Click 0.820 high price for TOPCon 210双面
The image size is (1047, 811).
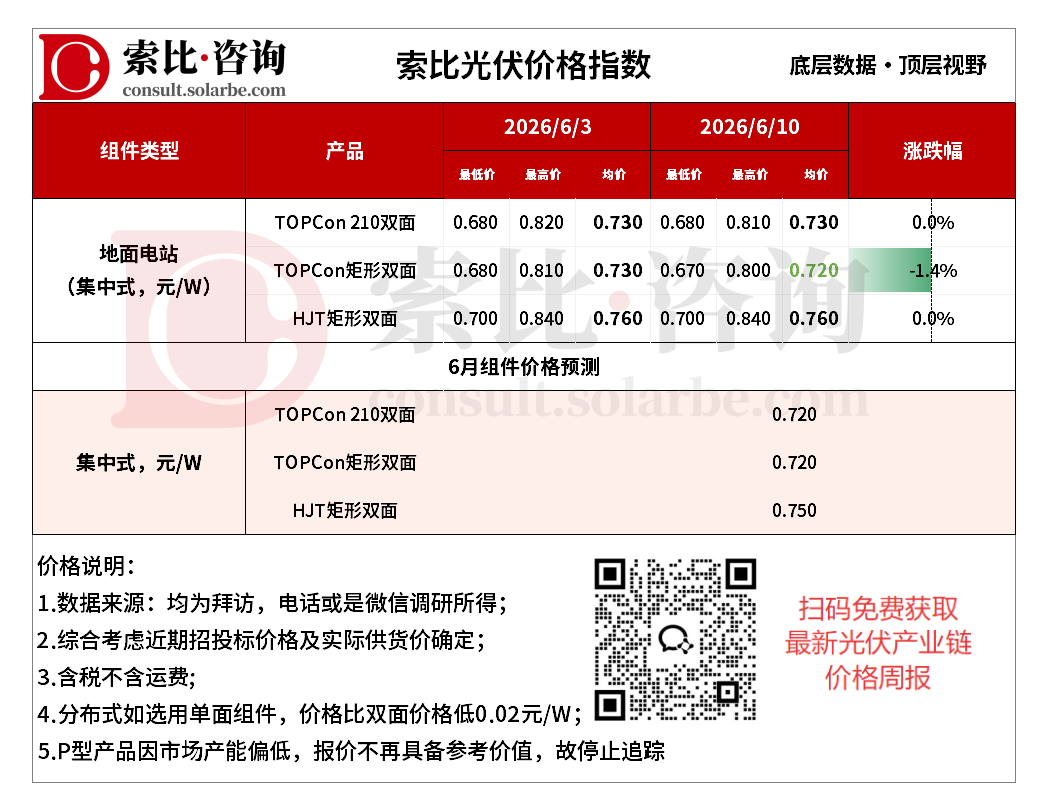tap(542, 222)
